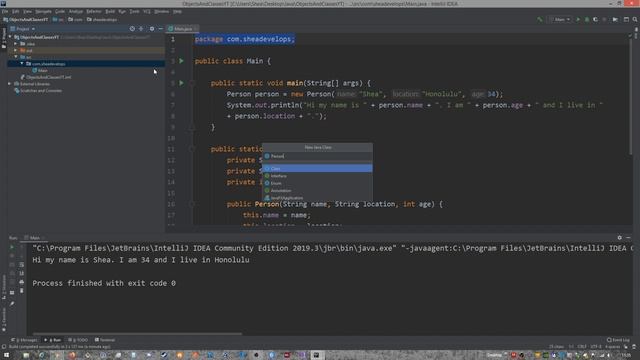Run with coverage icon in toolbar
Image resolution: width=640 pixels, height=360 pixels.
click(x=596, y=19)
